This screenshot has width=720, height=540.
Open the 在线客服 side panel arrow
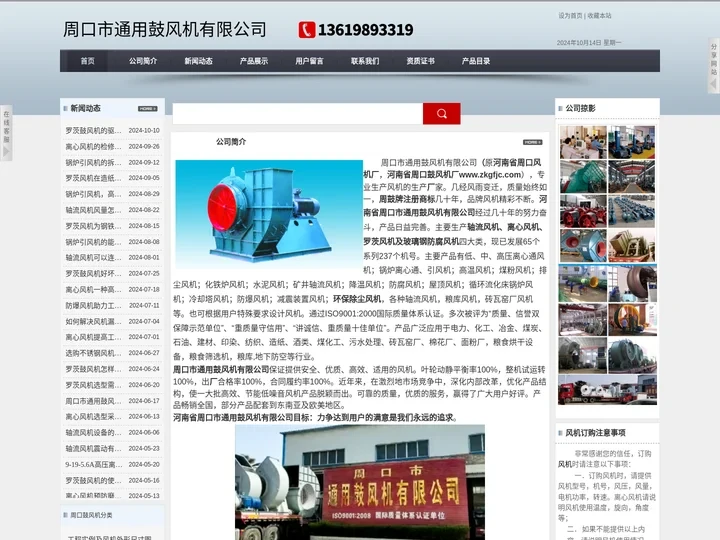pos(6,151)
